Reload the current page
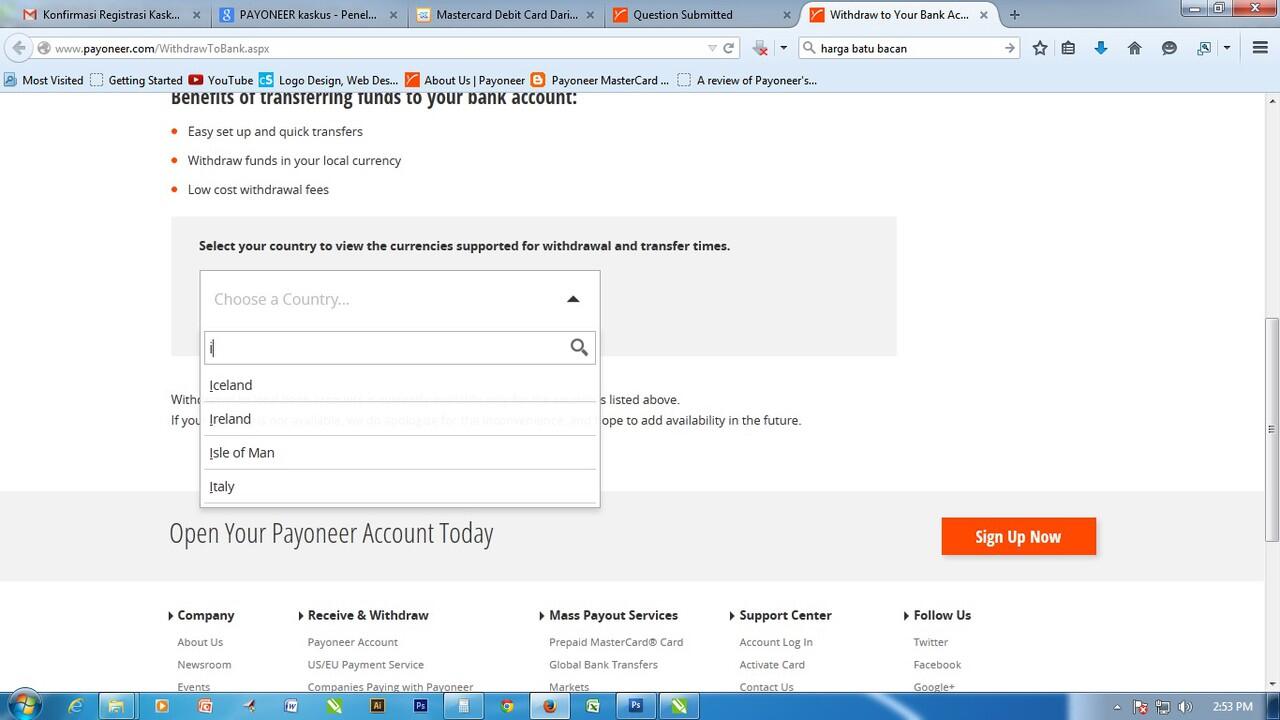This screenshot has width=1280, height=720. click(x=729, y=48)
